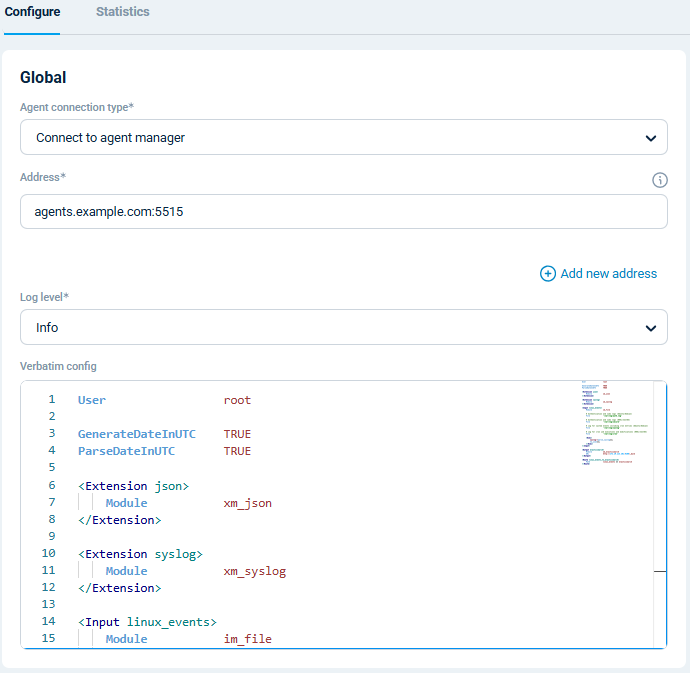Open the Agent connection type dropdown
Image resolution: width=690 pixels, height=673 pixels.
tap(344, 137)
